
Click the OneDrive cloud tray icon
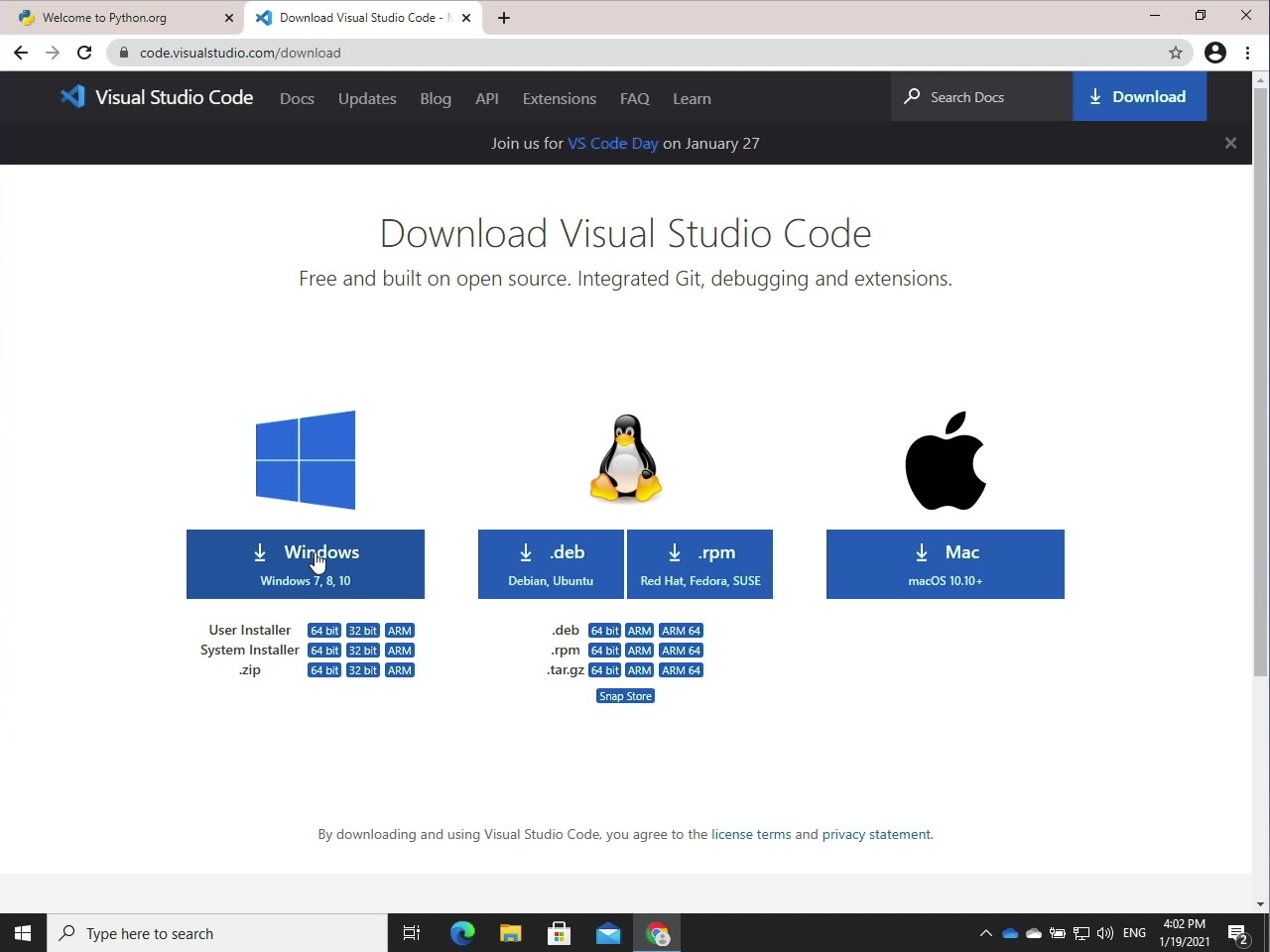click(1010, 933)
